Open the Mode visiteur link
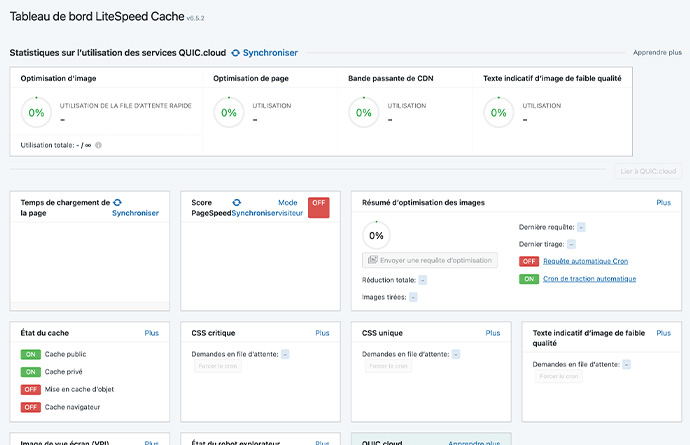Viewport: 690px width, 445px height. [288, 207]
